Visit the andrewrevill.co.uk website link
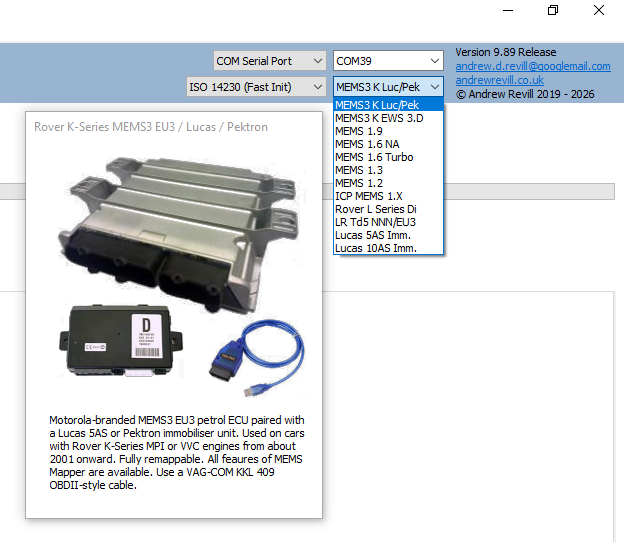 pyautogui.click(x=502, y=80)
